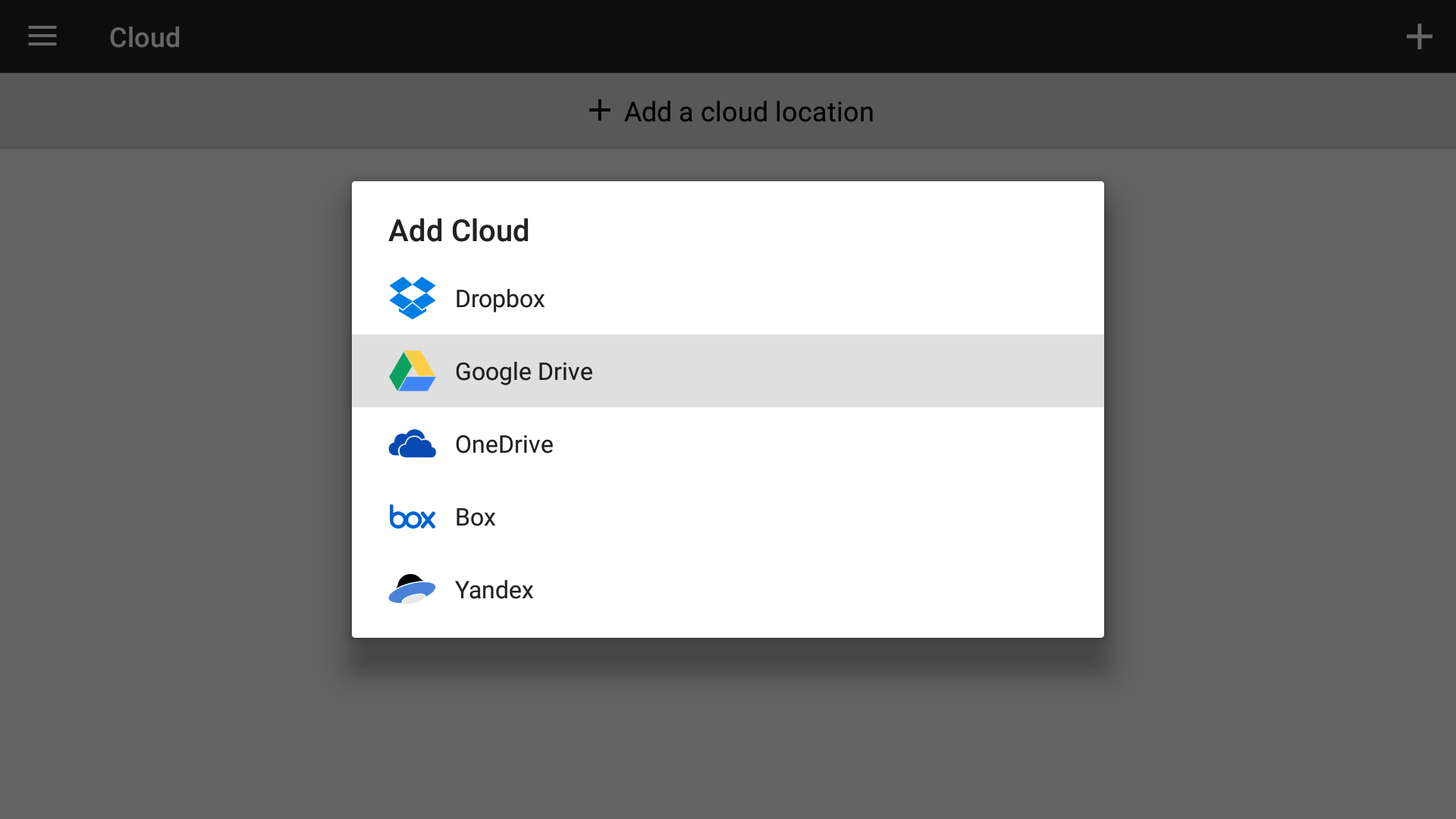Screen dimensions: 1456x819
Task: Click the Box logo icon
Action: click(x=412, y=516)
